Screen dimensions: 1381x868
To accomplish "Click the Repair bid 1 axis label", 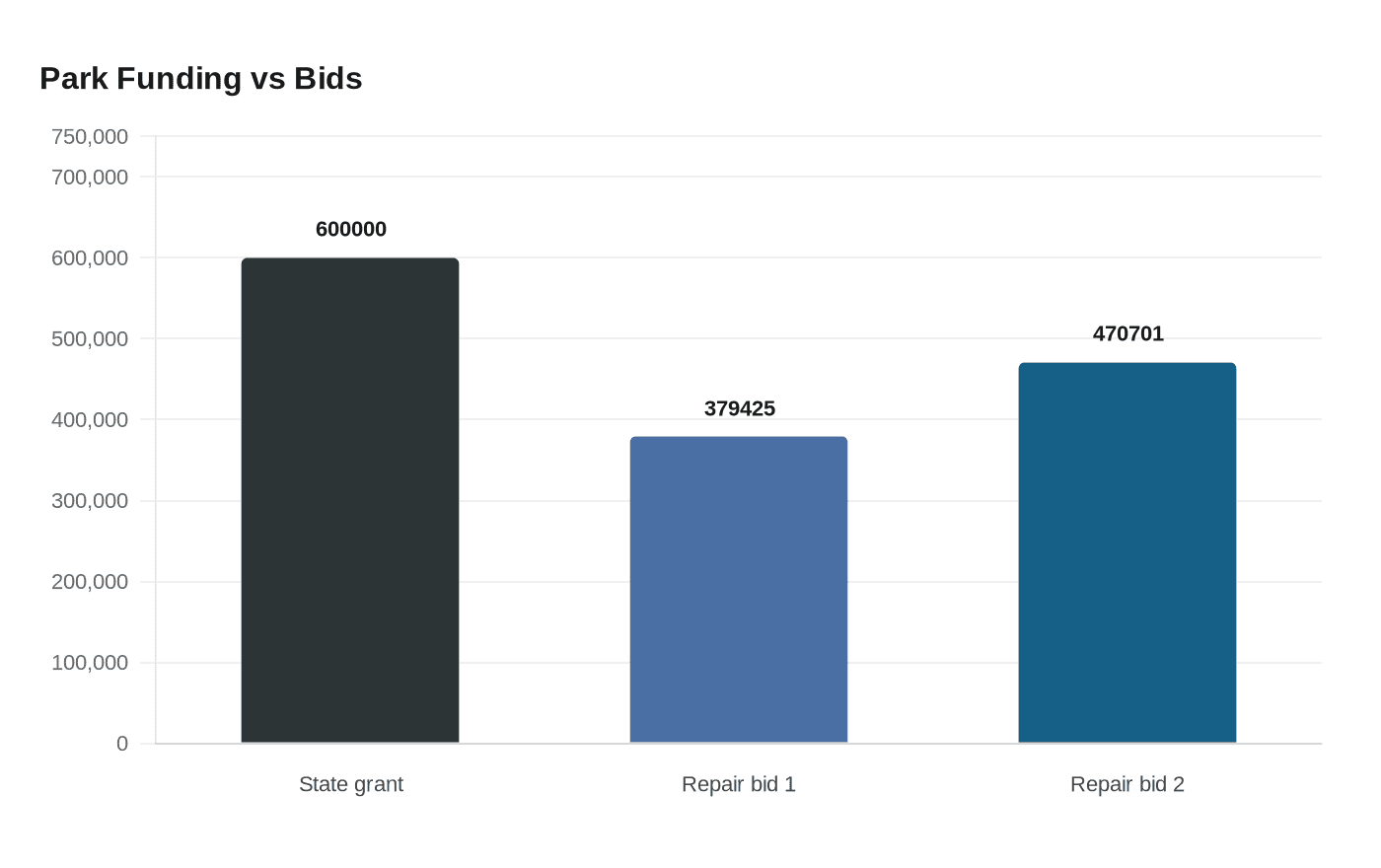I will click(739, 785).
